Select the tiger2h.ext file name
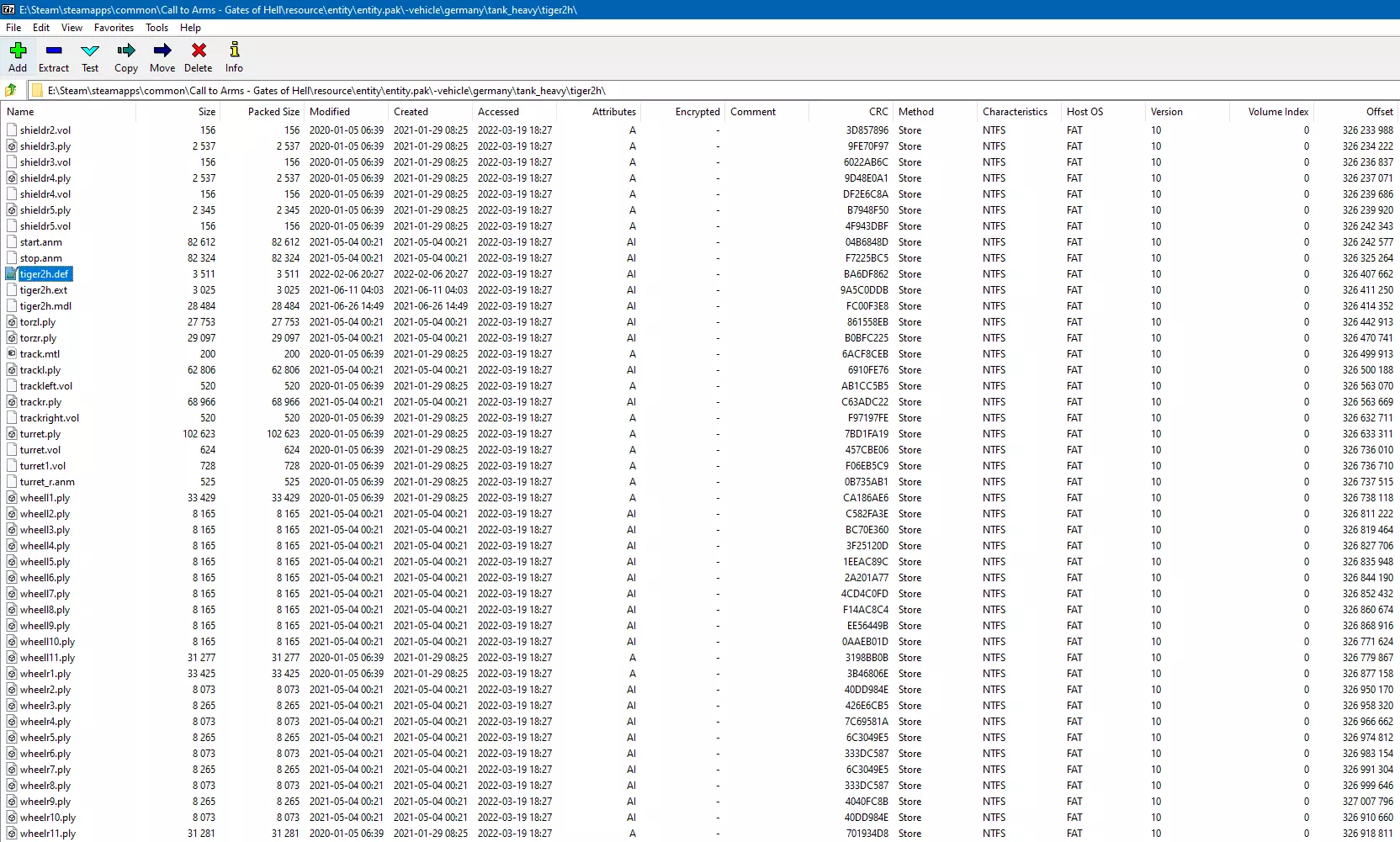The image size is (1400, 842). (44, 290)
